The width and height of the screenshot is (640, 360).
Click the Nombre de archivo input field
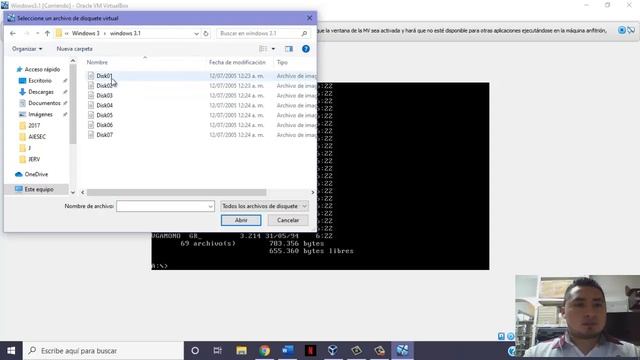(162, 206)
